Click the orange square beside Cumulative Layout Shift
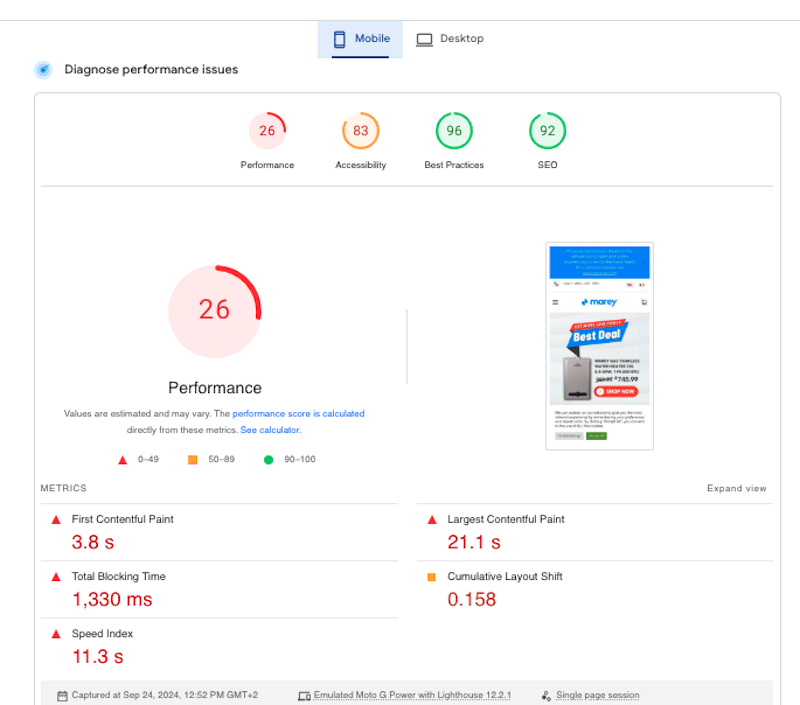Viewport: 800px width, 705px height. coord(432,576)
